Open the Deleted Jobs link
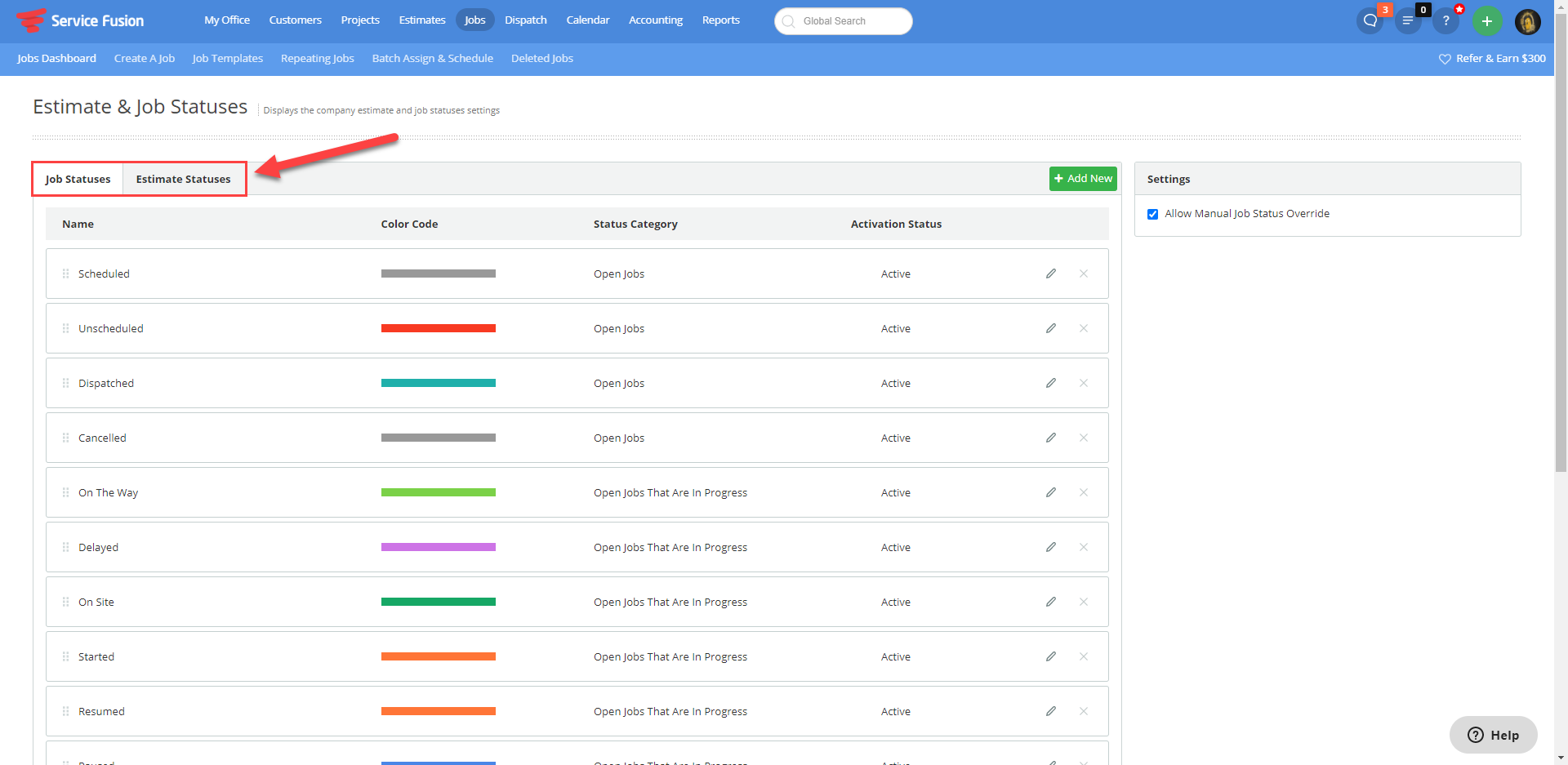 coord(542,59)
